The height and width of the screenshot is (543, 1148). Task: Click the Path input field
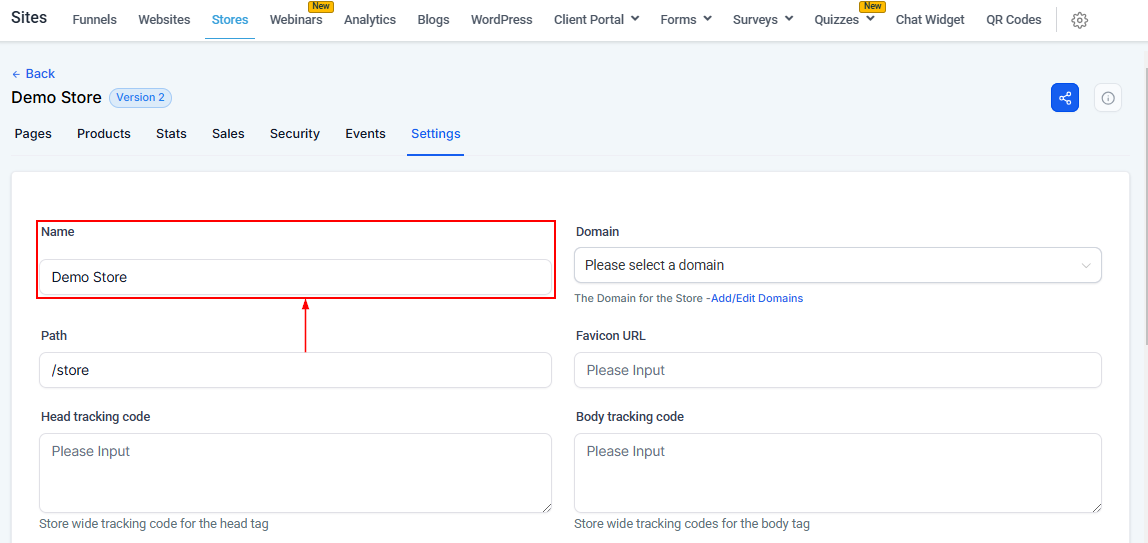click(x=295, y=370)
